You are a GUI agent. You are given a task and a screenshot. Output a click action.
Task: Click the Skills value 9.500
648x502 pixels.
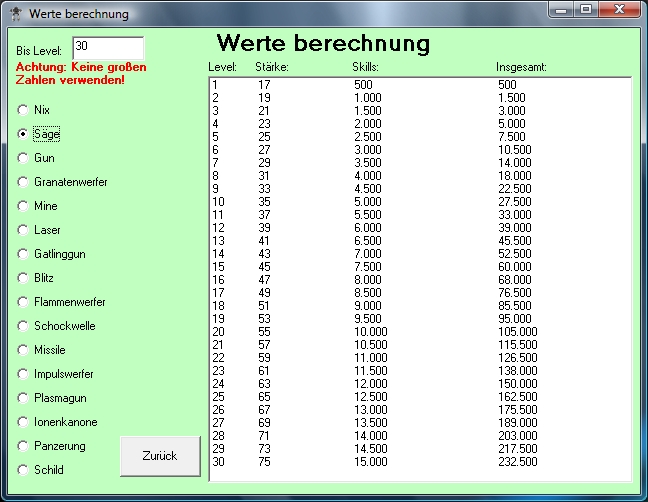point(368,319)
